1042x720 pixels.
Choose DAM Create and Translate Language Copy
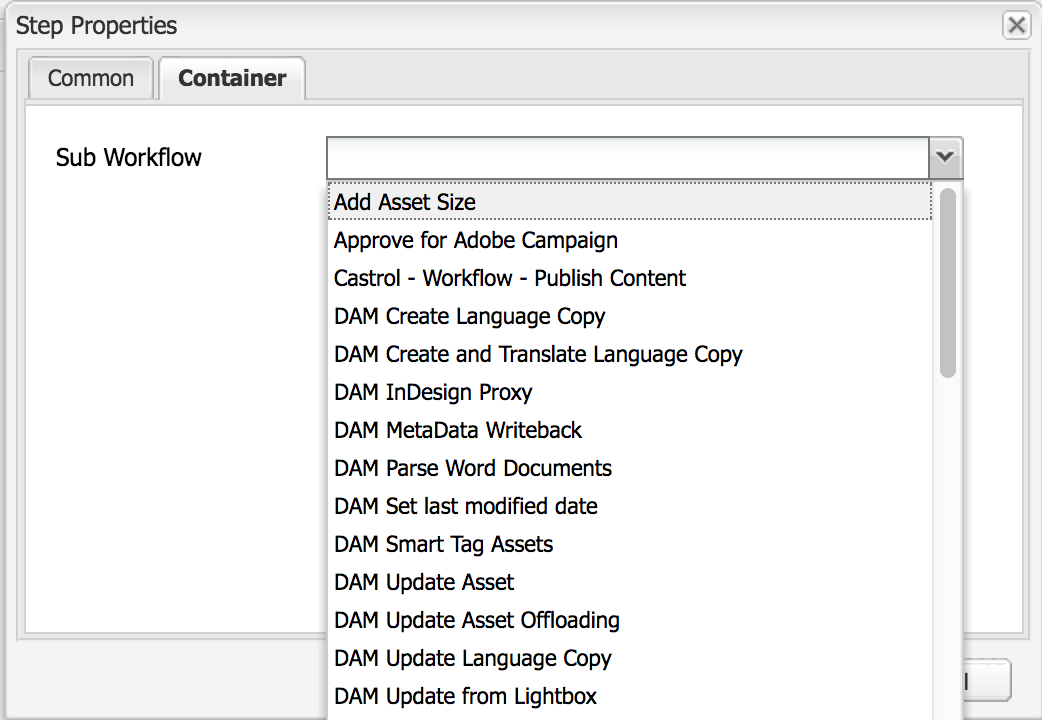point(629,354)
